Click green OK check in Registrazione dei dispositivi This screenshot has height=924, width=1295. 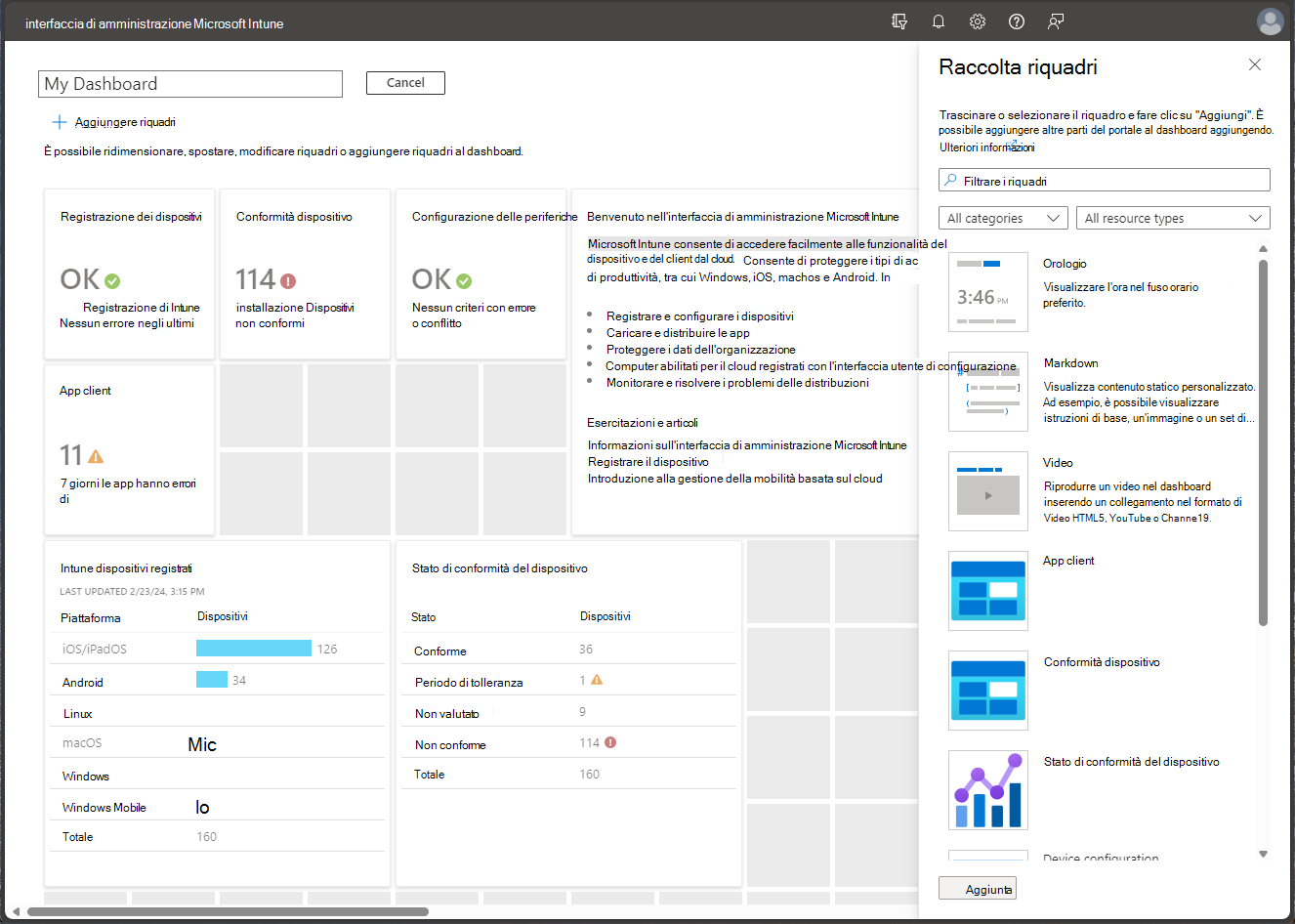point(112,281)
